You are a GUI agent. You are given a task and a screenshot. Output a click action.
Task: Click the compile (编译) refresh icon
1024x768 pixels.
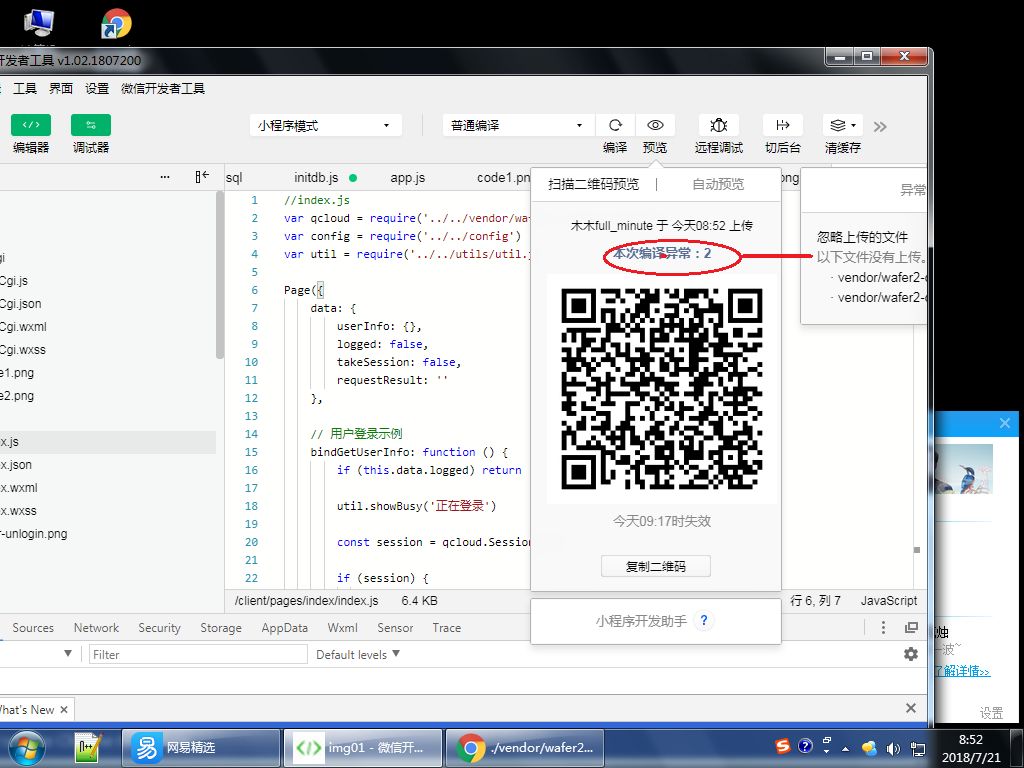(615, 125)
